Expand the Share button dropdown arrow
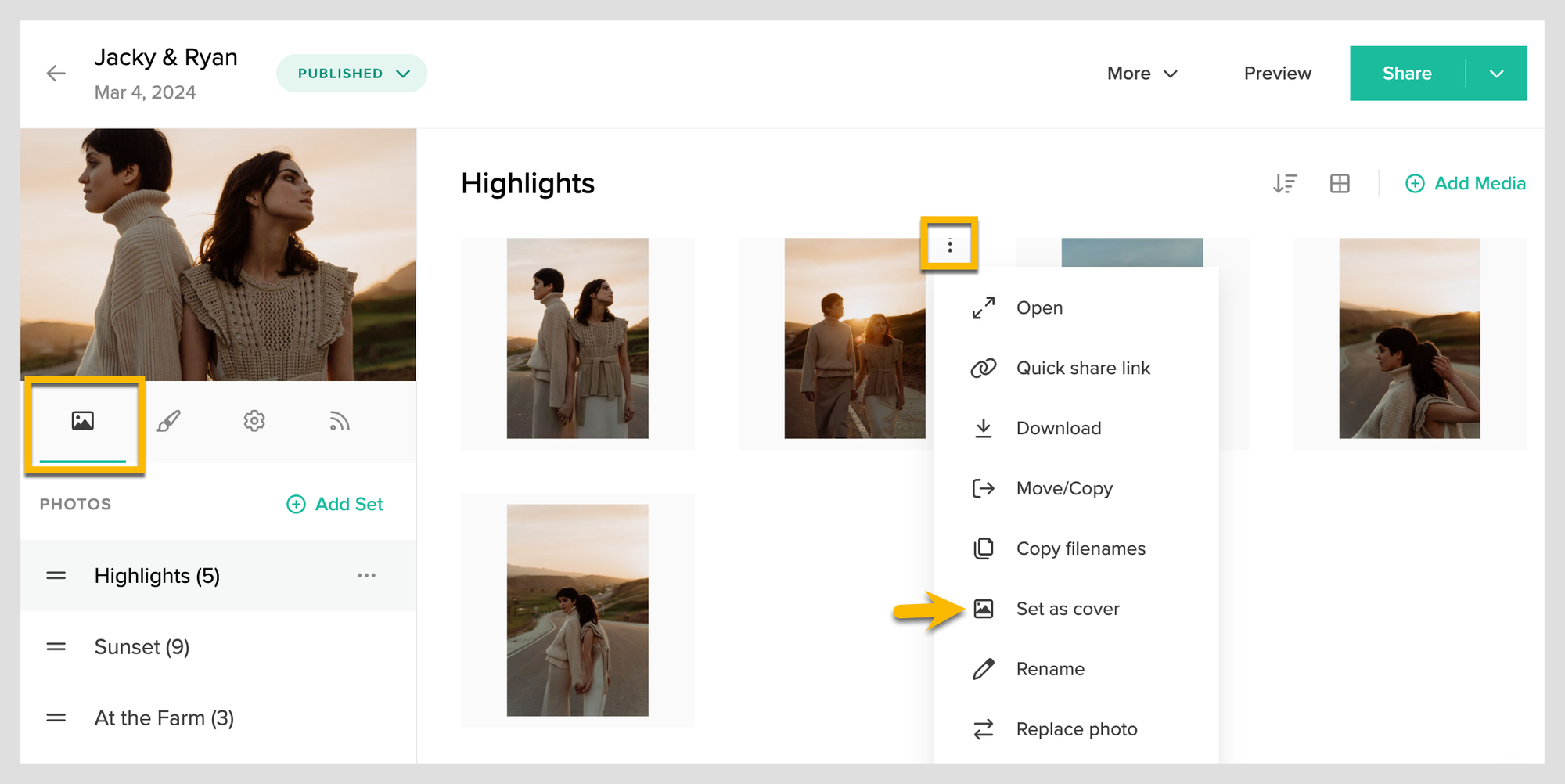Viewport: 1565px width, 784px height. coord(1496,74)
